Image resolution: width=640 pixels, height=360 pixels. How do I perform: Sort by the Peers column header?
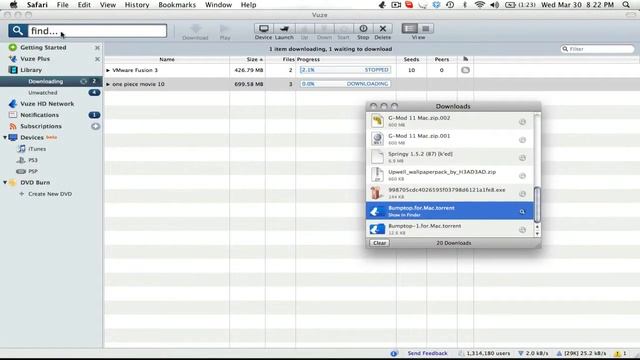coord(442,60)
